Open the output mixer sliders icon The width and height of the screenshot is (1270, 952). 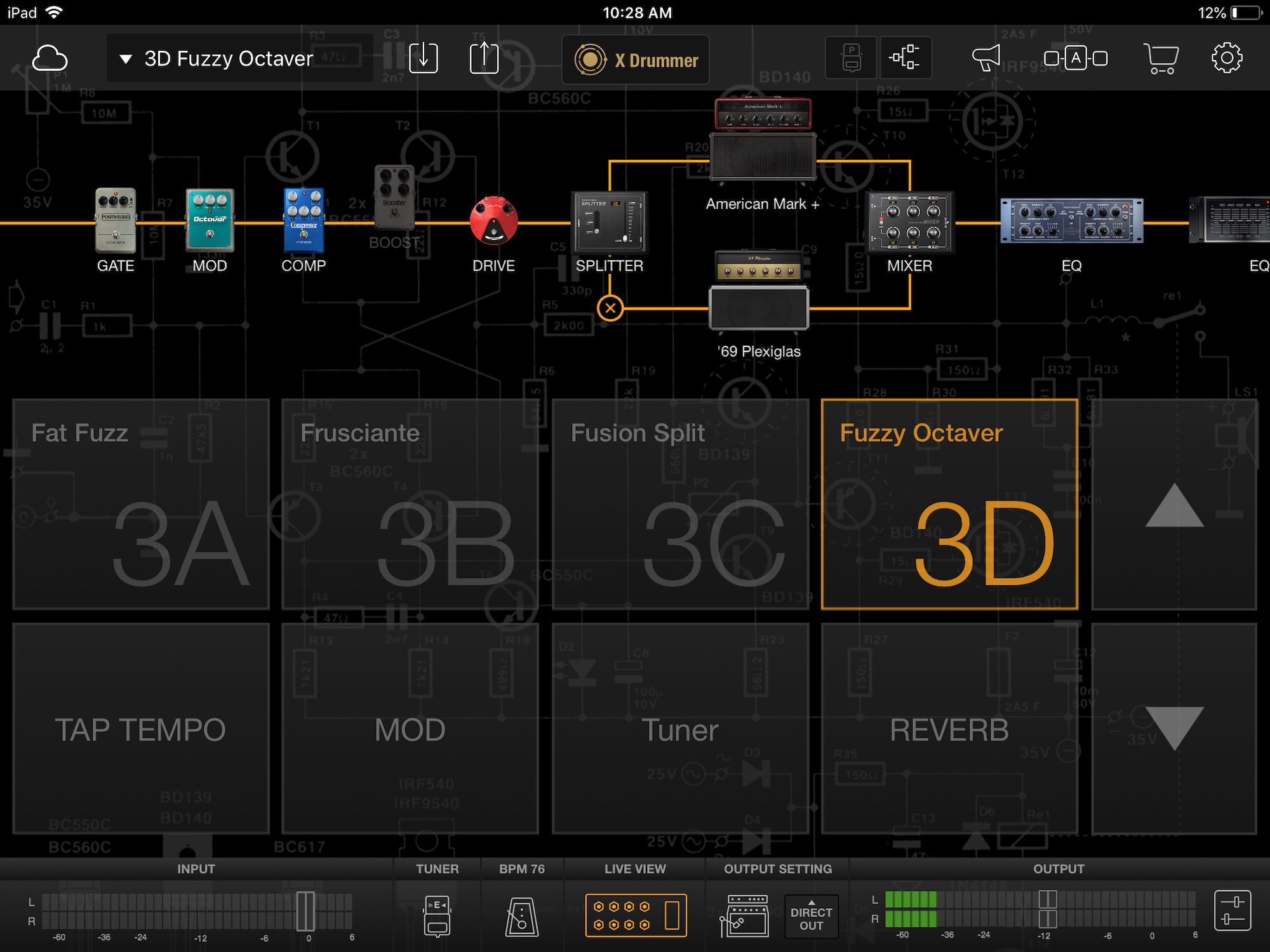[1232, 911]
